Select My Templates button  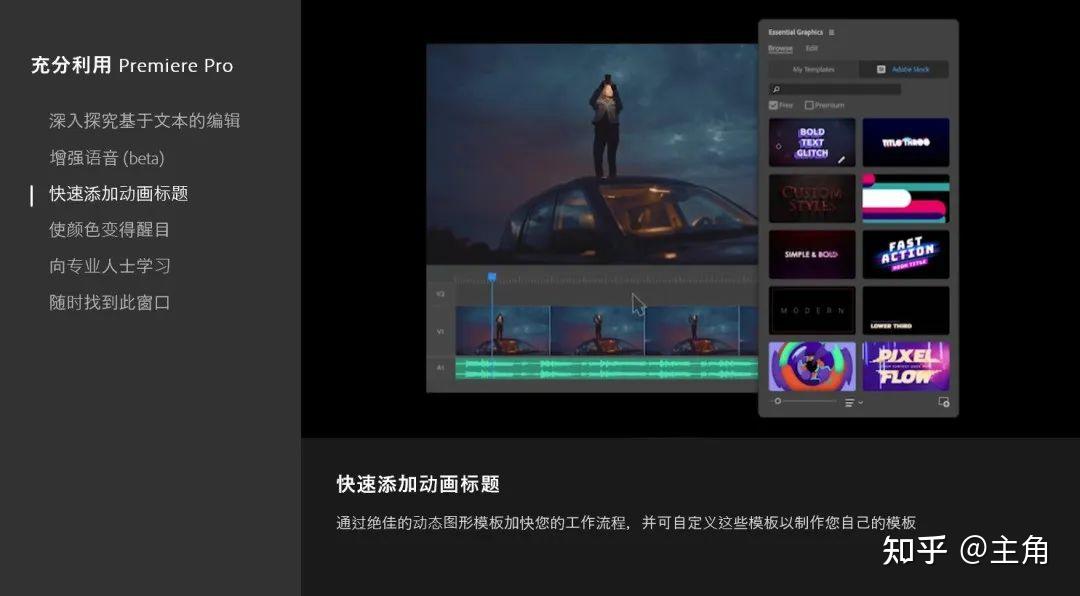click(813, 70)
